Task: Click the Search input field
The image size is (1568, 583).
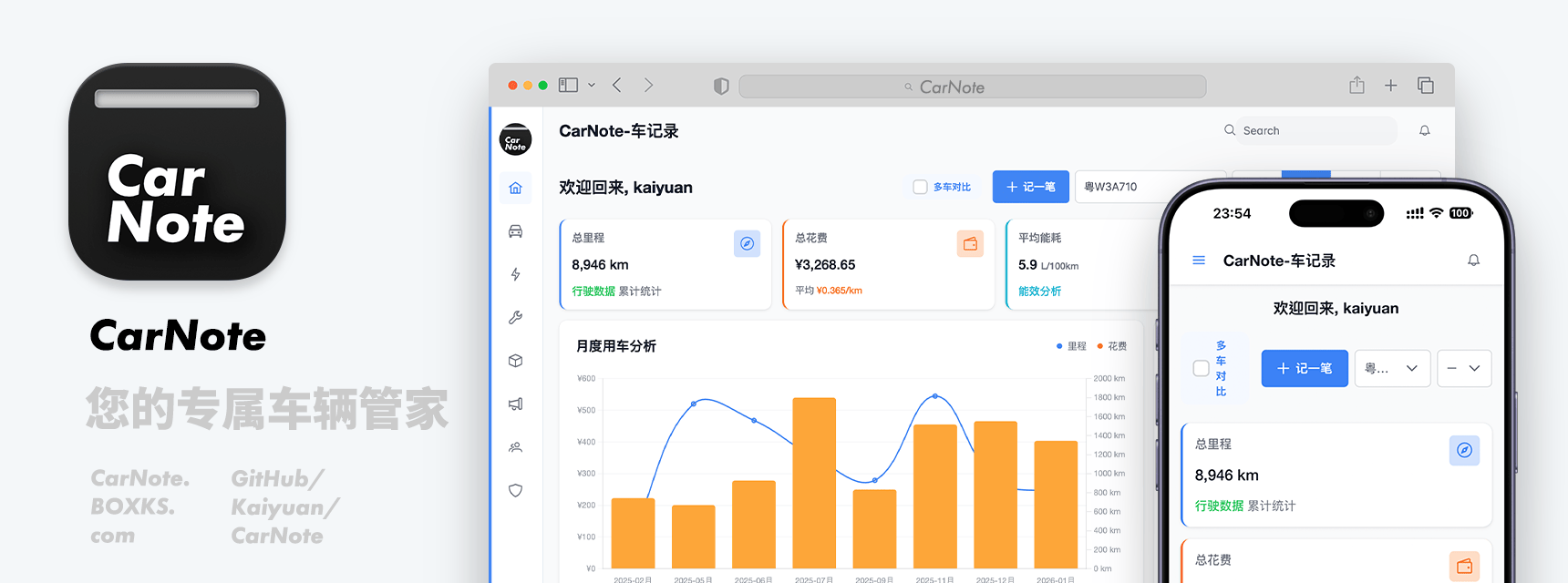Action: point(1313,131)
